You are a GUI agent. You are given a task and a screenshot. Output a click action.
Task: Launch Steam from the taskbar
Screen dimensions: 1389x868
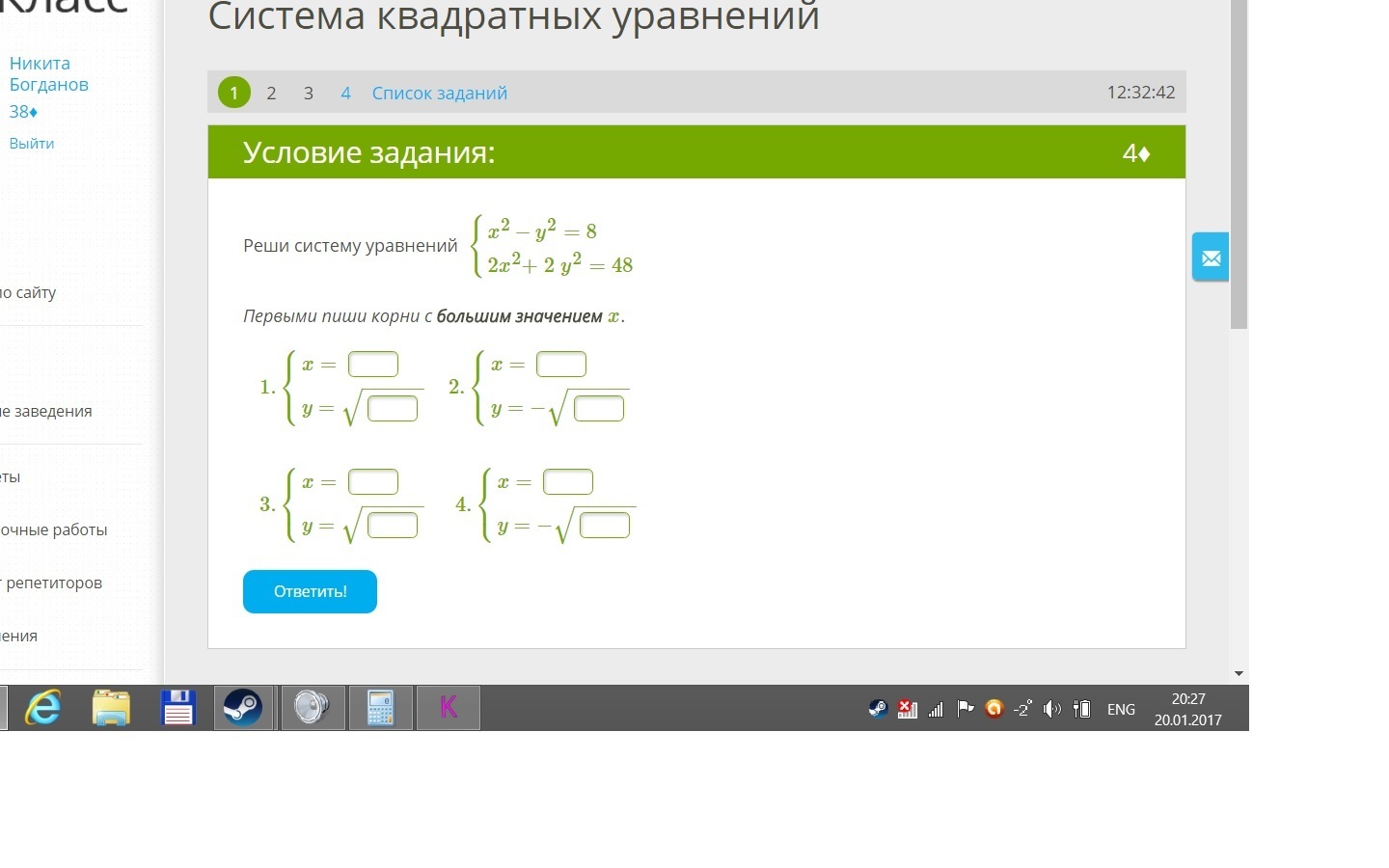coord(243,708)
